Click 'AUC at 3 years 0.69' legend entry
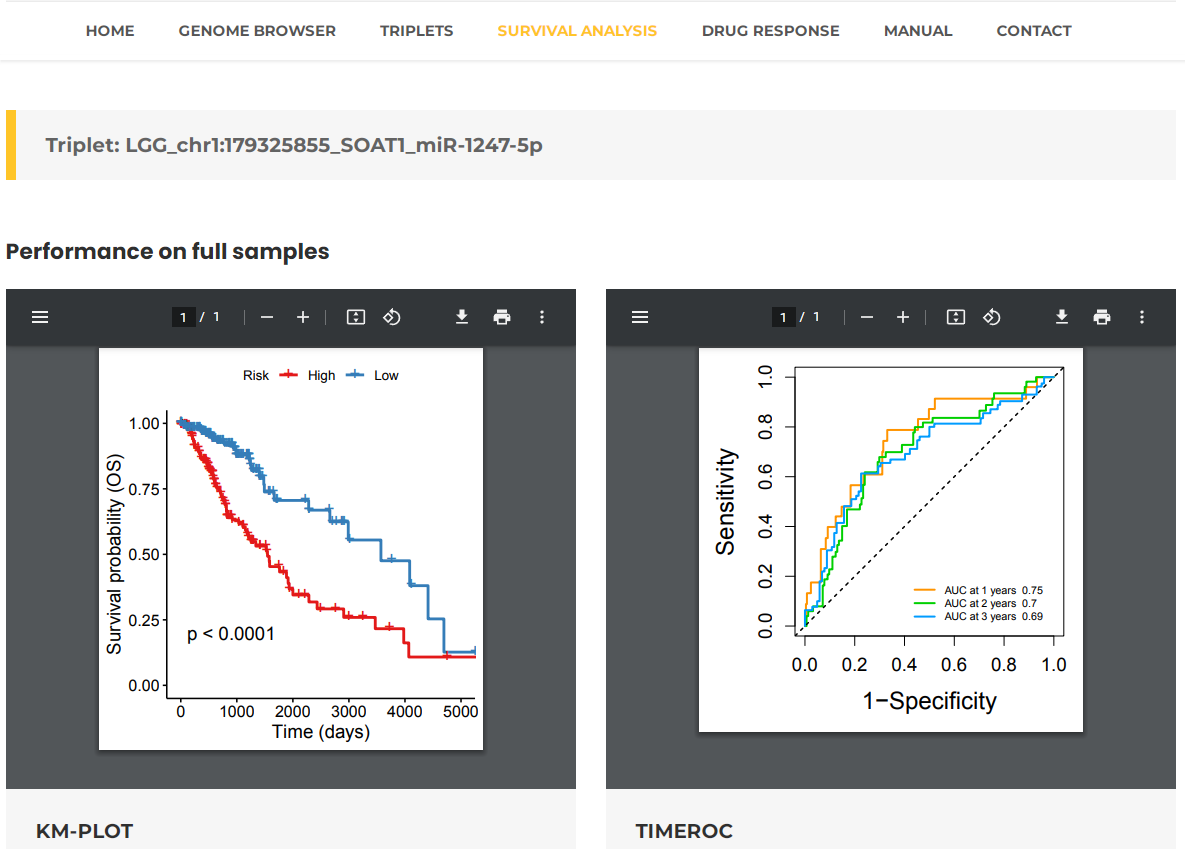Viewport: 1185px width, 849px height. [x=979, y=616]
